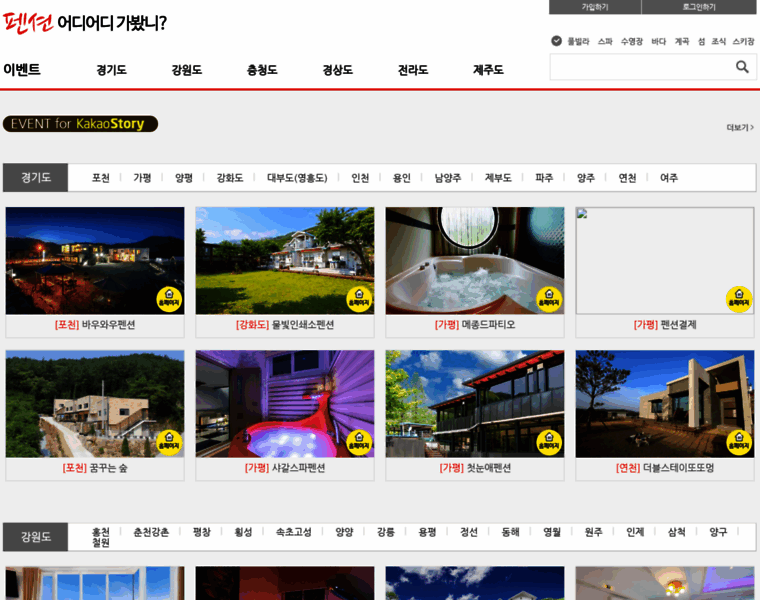Open the 충청도 navigation menu
760x600 pixels.
[262, 70]
